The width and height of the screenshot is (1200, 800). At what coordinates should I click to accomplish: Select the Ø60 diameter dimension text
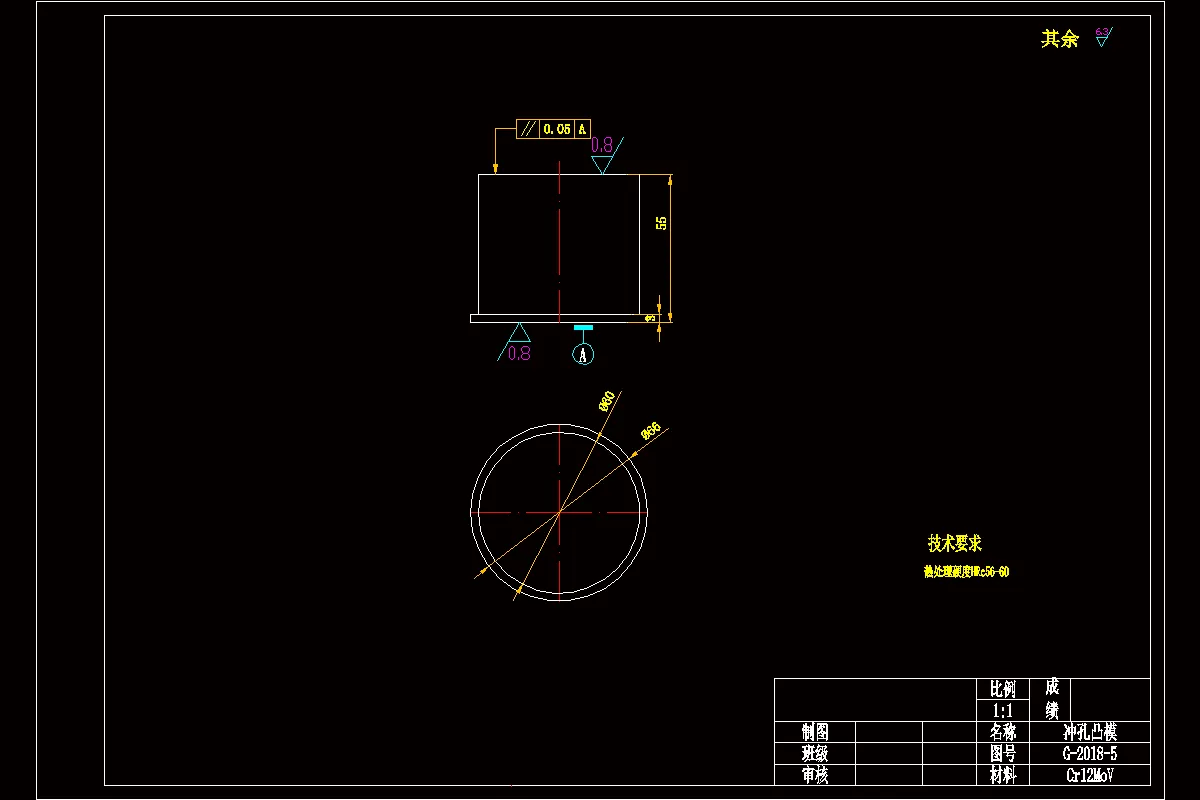[x=606, y=401]
